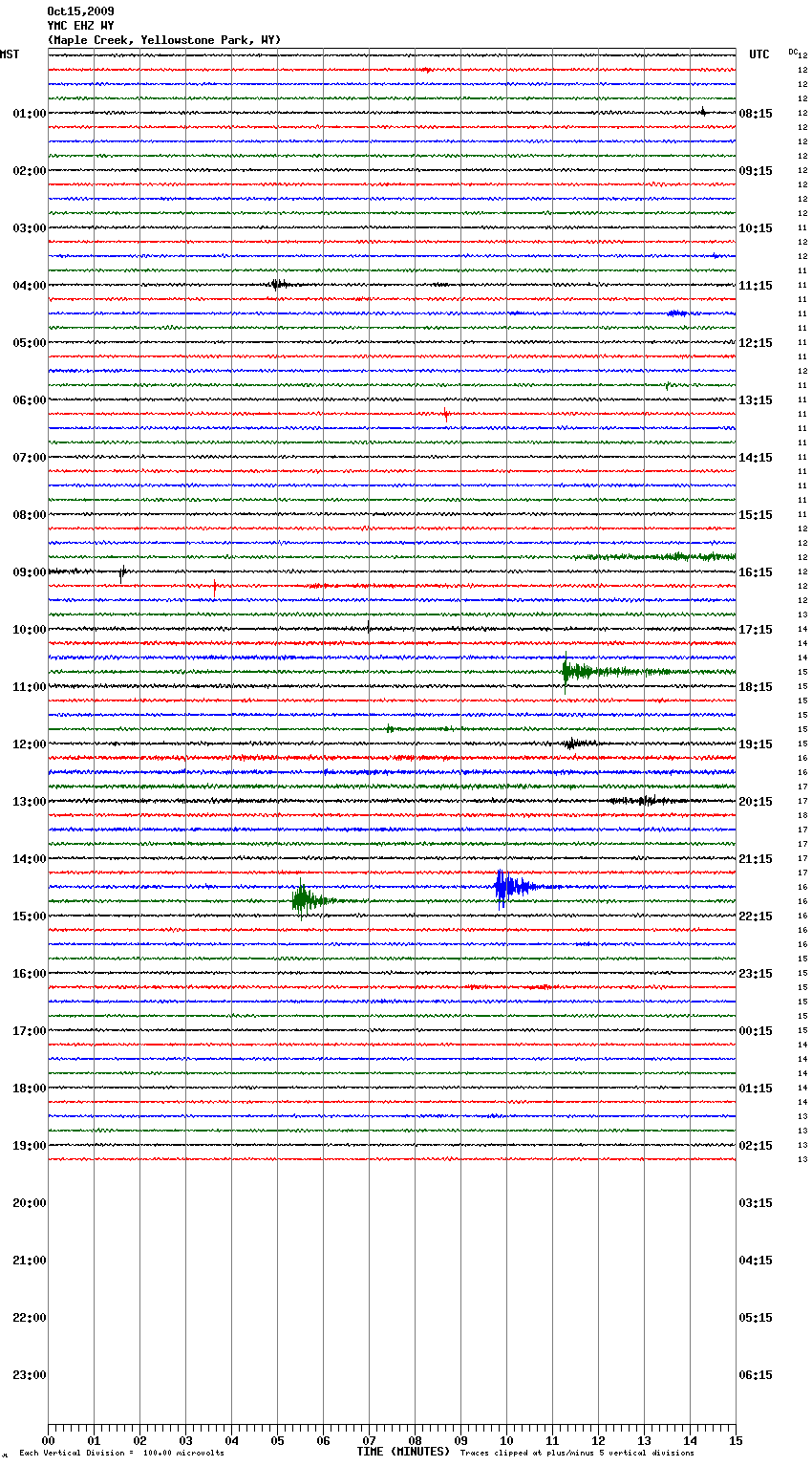The width and height of the screenshot is (812, 1466).
Task: Click the "22:15" UTC time label
Action: click(x=756, y=916)
